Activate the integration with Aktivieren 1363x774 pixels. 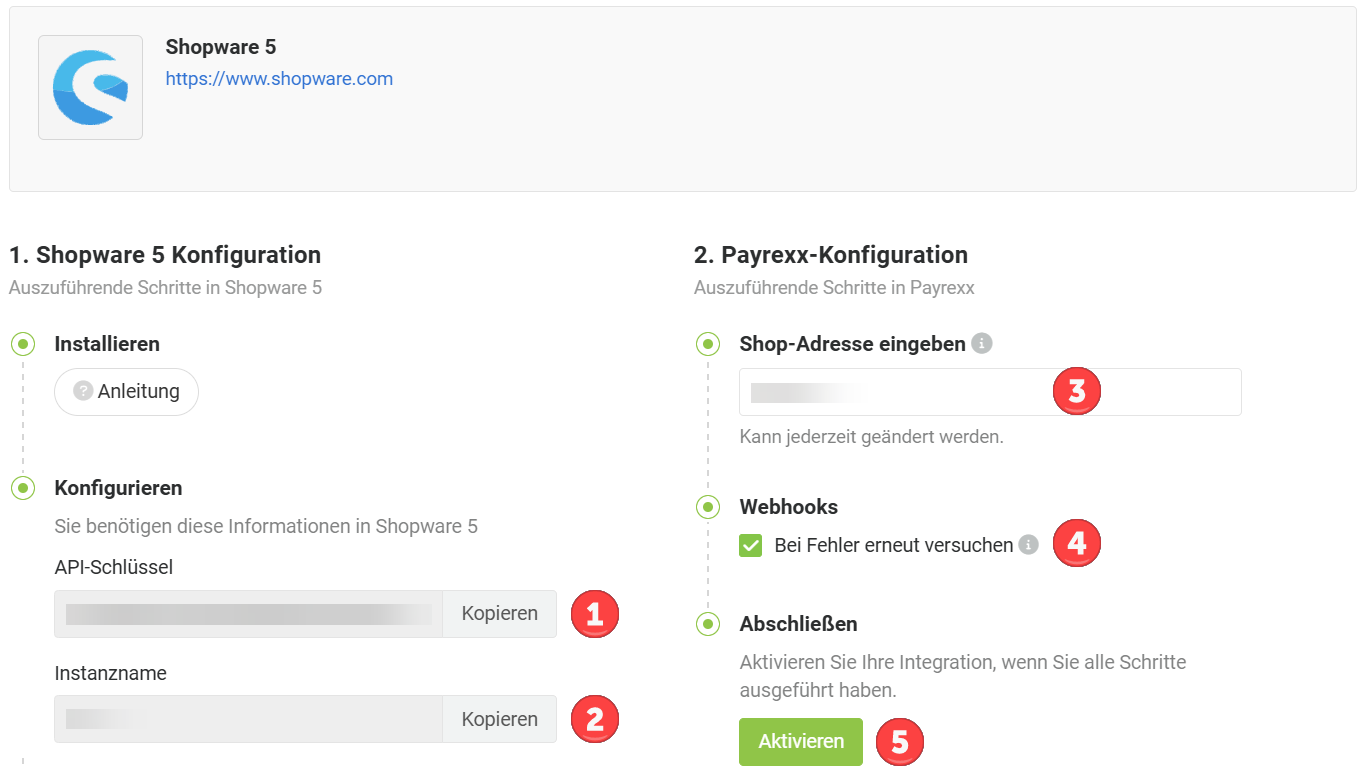pyautogui.click(x=801, y=742)
